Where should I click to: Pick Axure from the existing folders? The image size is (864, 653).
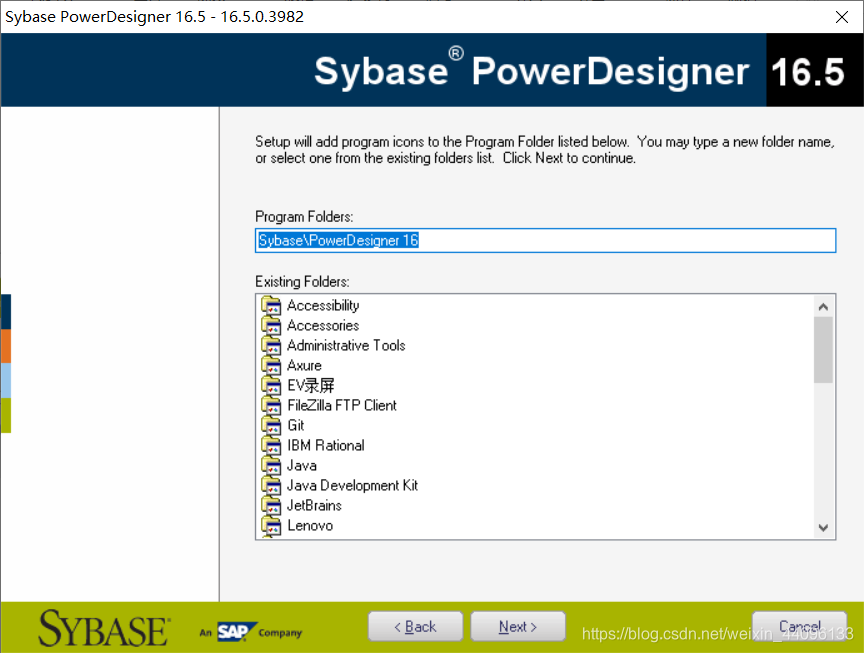coord(304,365)
